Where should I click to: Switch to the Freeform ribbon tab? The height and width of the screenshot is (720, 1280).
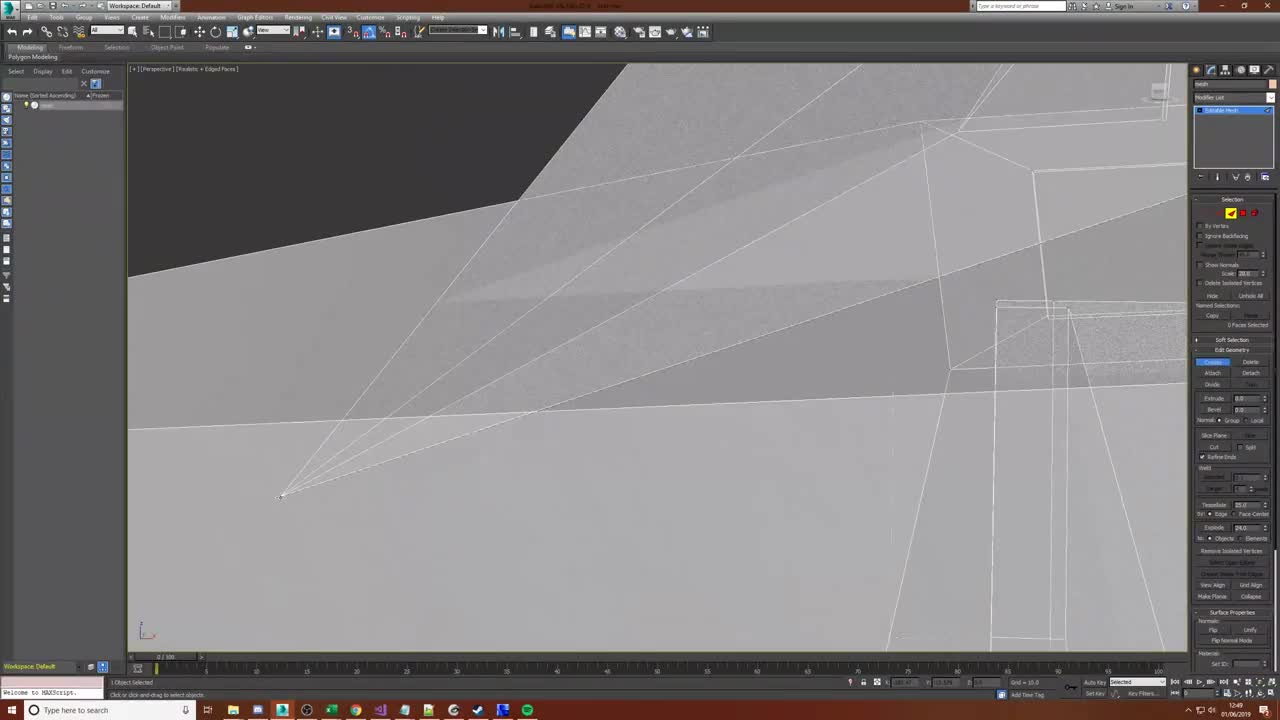pos(70,47)
